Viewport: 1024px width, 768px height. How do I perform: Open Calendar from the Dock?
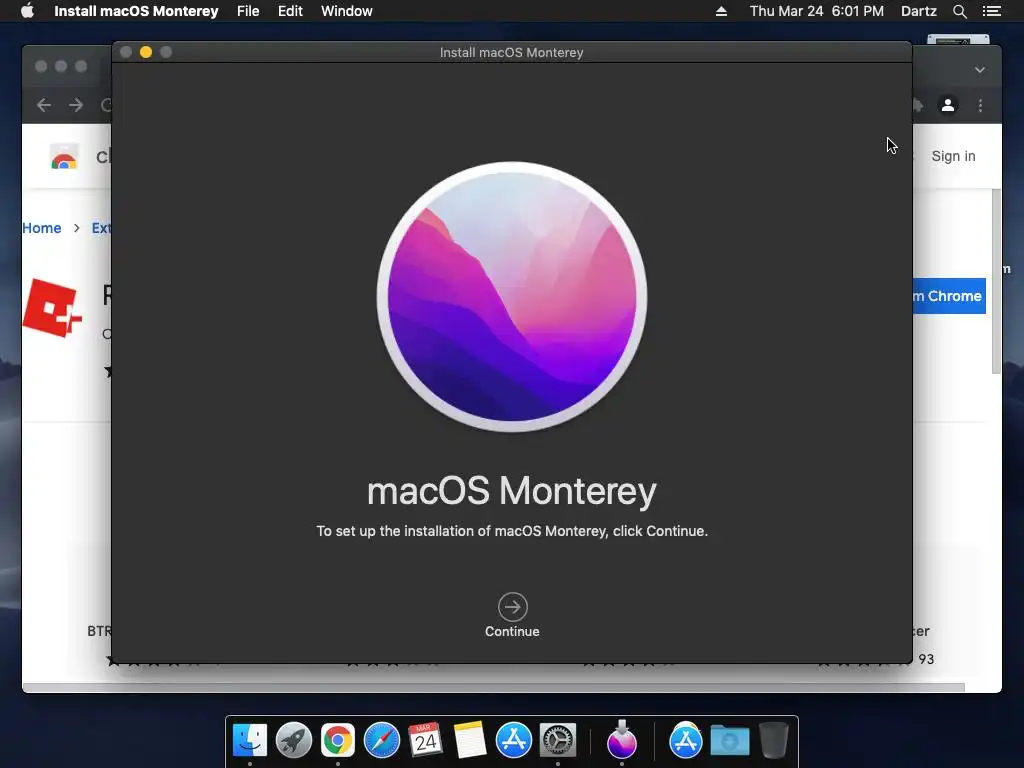click(x=425, y=740)
